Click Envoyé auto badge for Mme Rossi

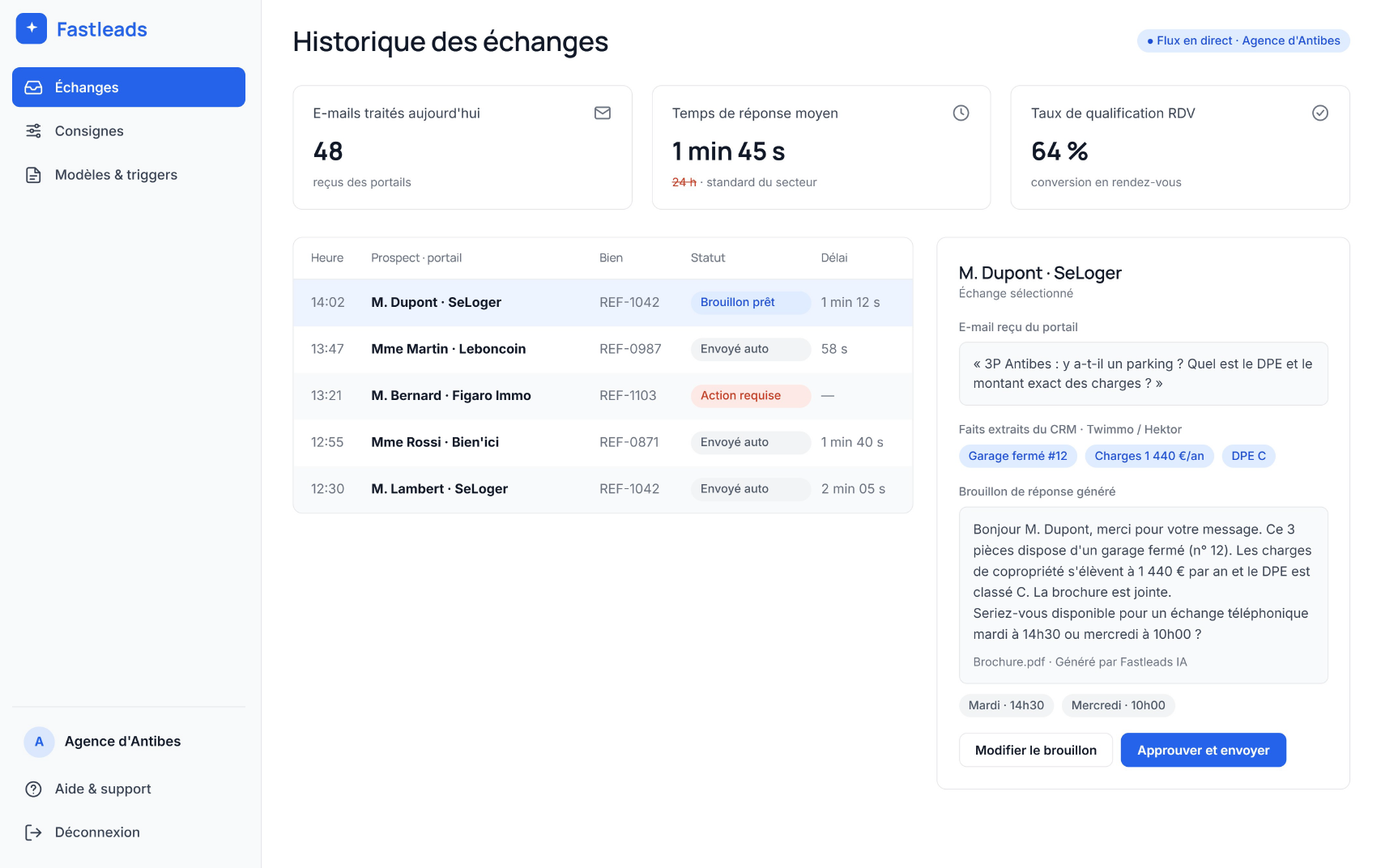[750, 442]
